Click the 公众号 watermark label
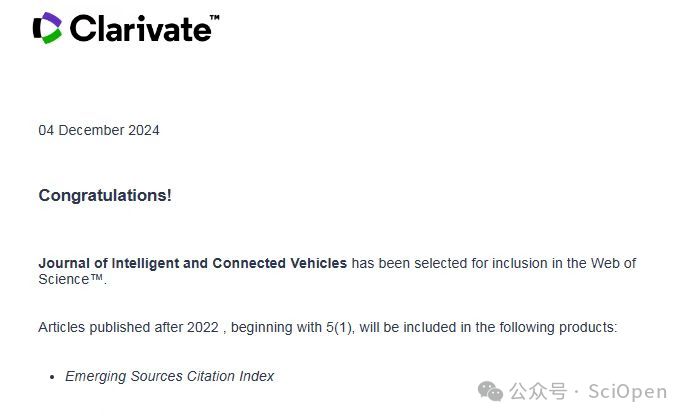Screen dimensions: 690x419 point(538,391)
